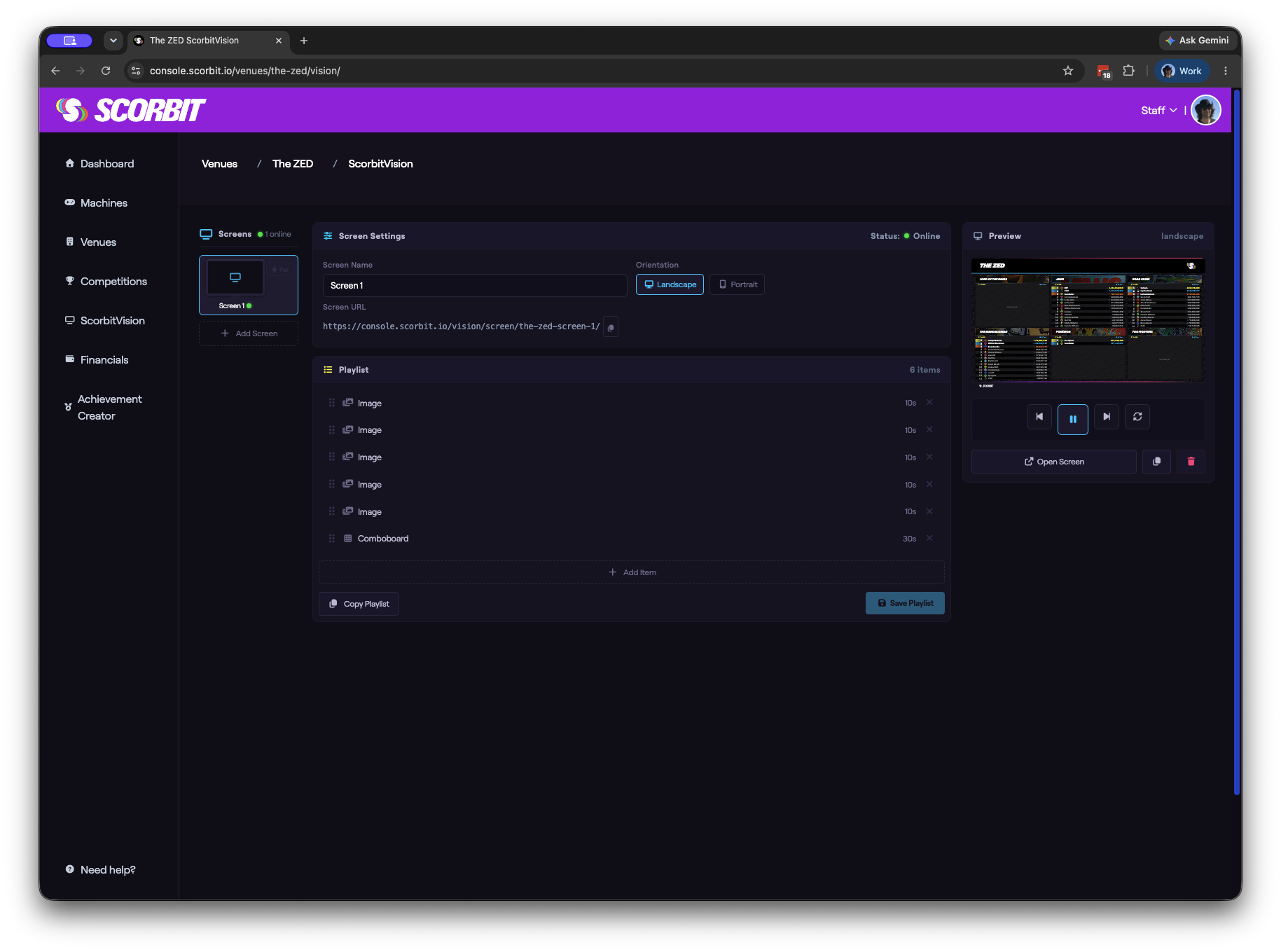Open the user avatar profile
The height and width of the screenshot is (952, 1281).
pyautogui.click(x=1206, y=110)
